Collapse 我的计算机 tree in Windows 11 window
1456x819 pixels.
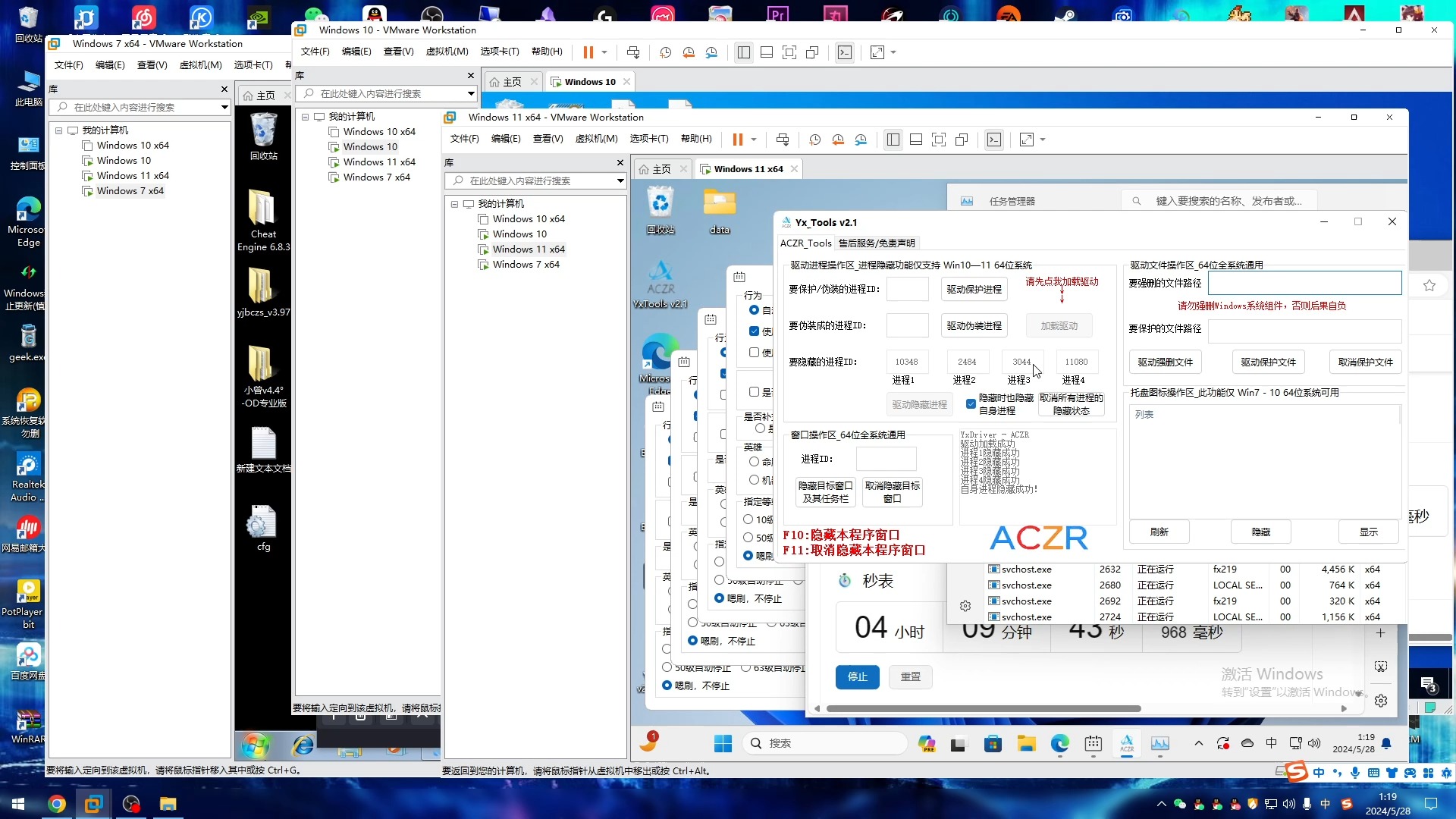click(x=454, y=204)
